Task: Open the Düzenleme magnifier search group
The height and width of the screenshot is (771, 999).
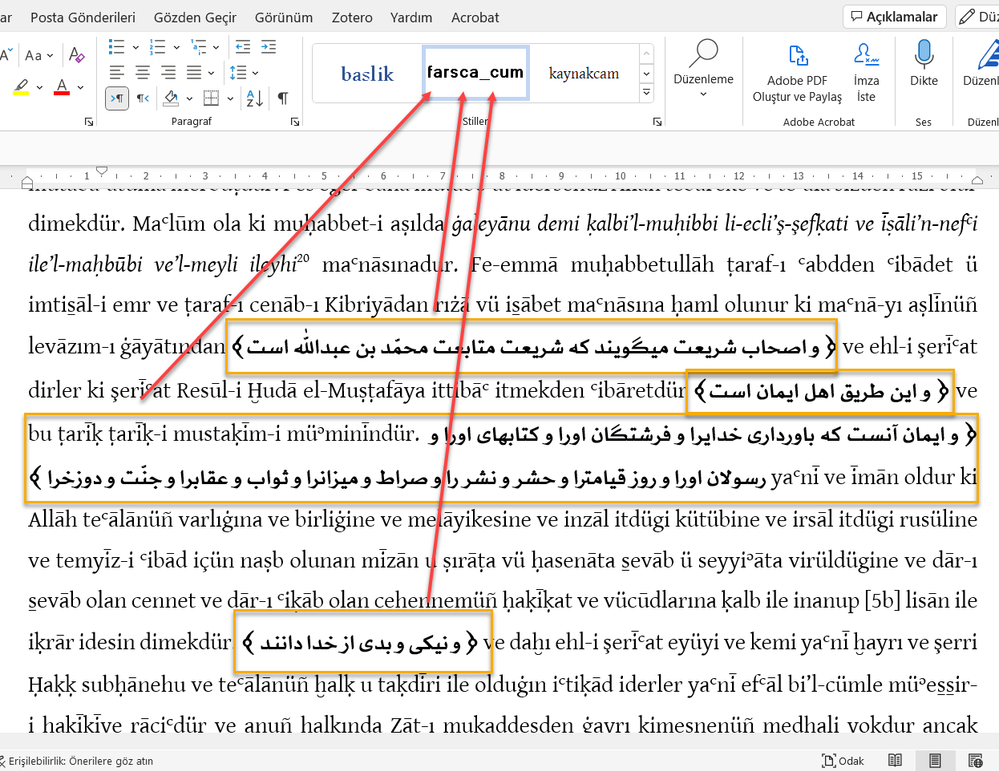Action: click(x=703, y=68)
